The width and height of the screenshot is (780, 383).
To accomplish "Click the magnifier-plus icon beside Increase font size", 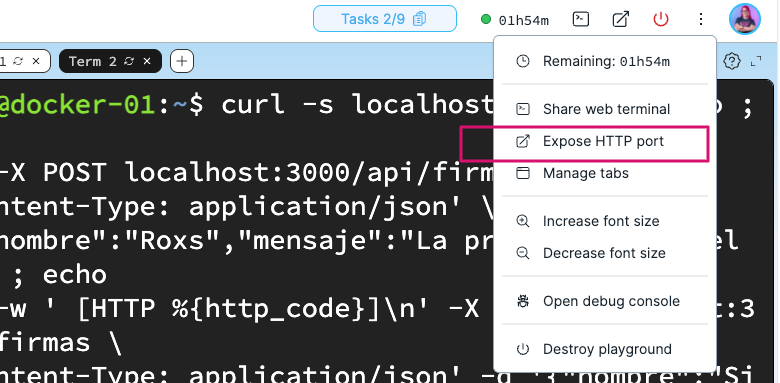I will point(522,221).
